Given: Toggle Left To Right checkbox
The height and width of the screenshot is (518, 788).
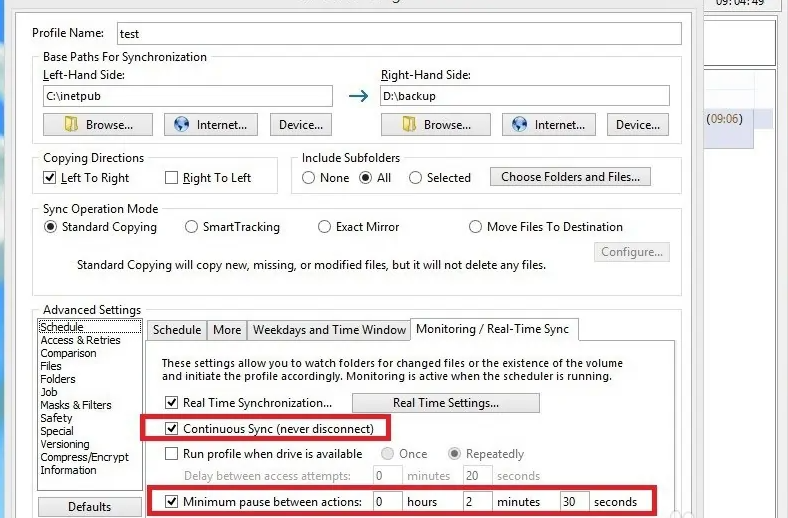Looking at the screenshot, I should pyautogui.click(x=49, y=177).
